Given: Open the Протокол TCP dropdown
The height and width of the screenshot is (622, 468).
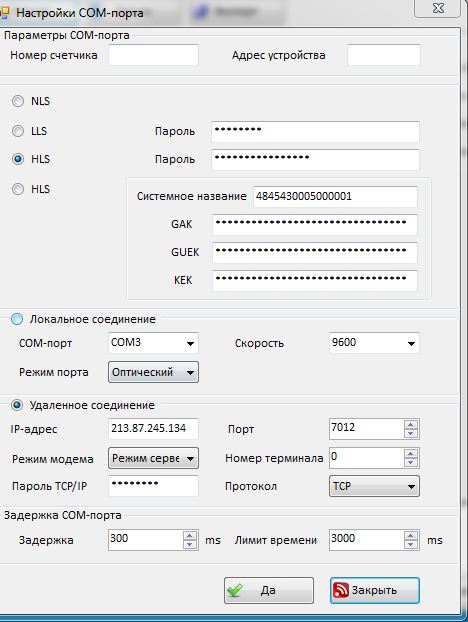Looking at the screenshot, I should pos(374,486).
